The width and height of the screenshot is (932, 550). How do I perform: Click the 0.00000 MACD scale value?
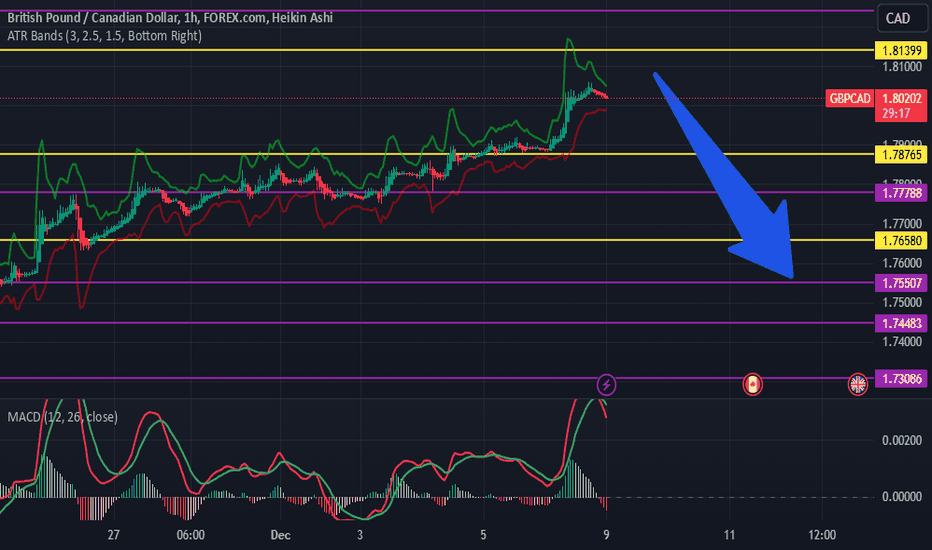[902, 496]
